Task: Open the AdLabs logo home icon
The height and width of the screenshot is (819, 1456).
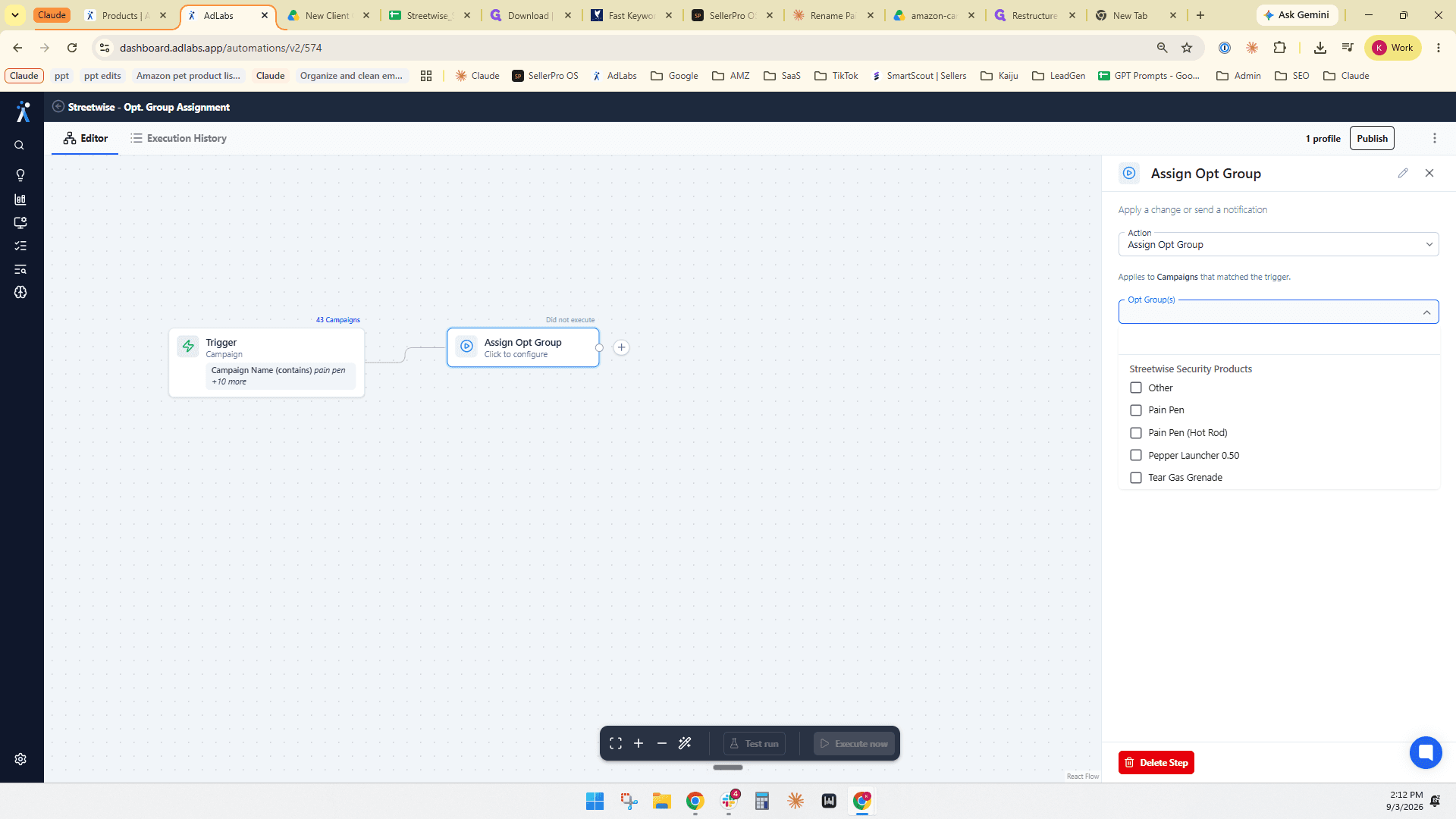Action: click(x=23, y=111)
